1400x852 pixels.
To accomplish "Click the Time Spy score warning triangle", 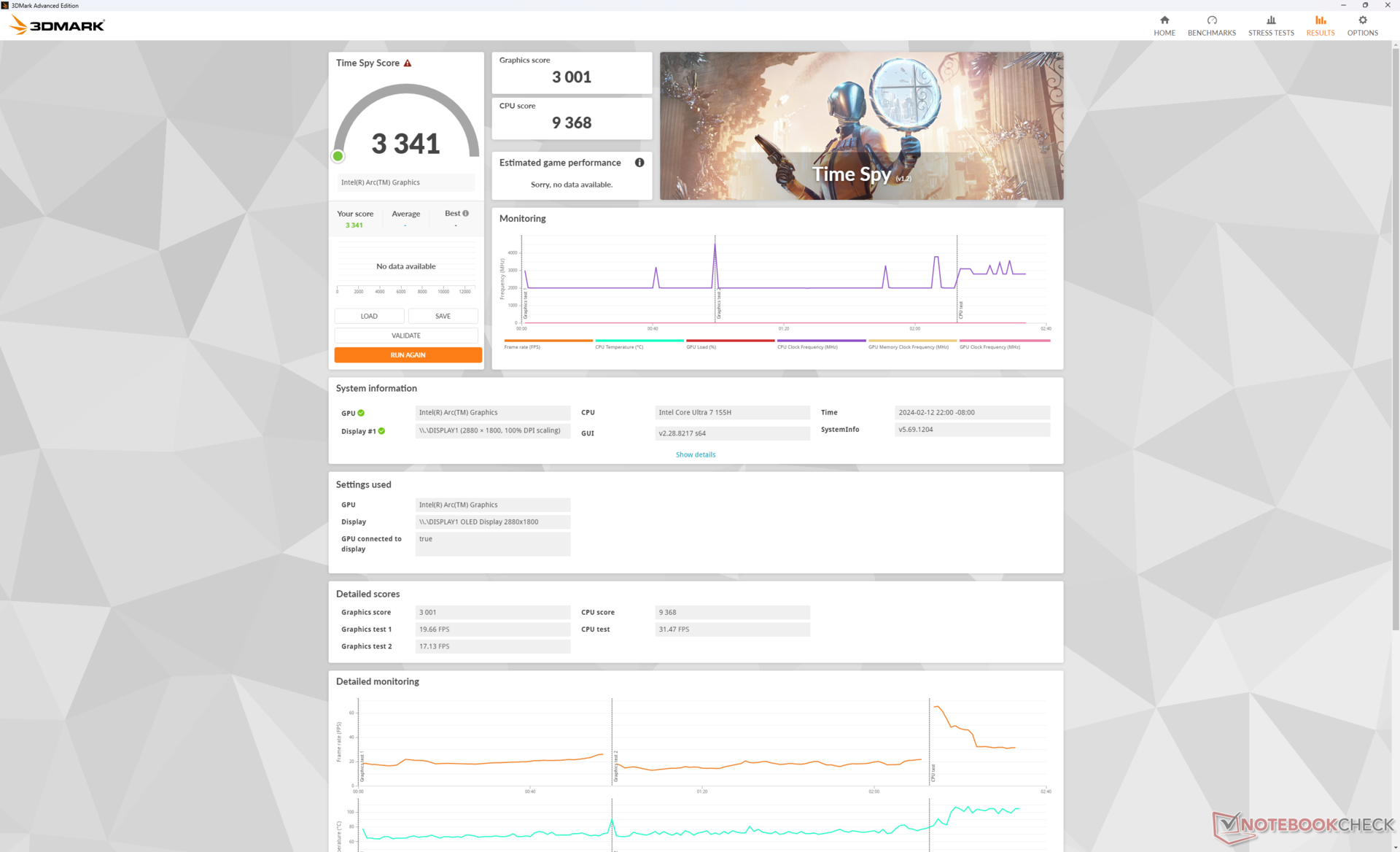I will pos(408,63).
